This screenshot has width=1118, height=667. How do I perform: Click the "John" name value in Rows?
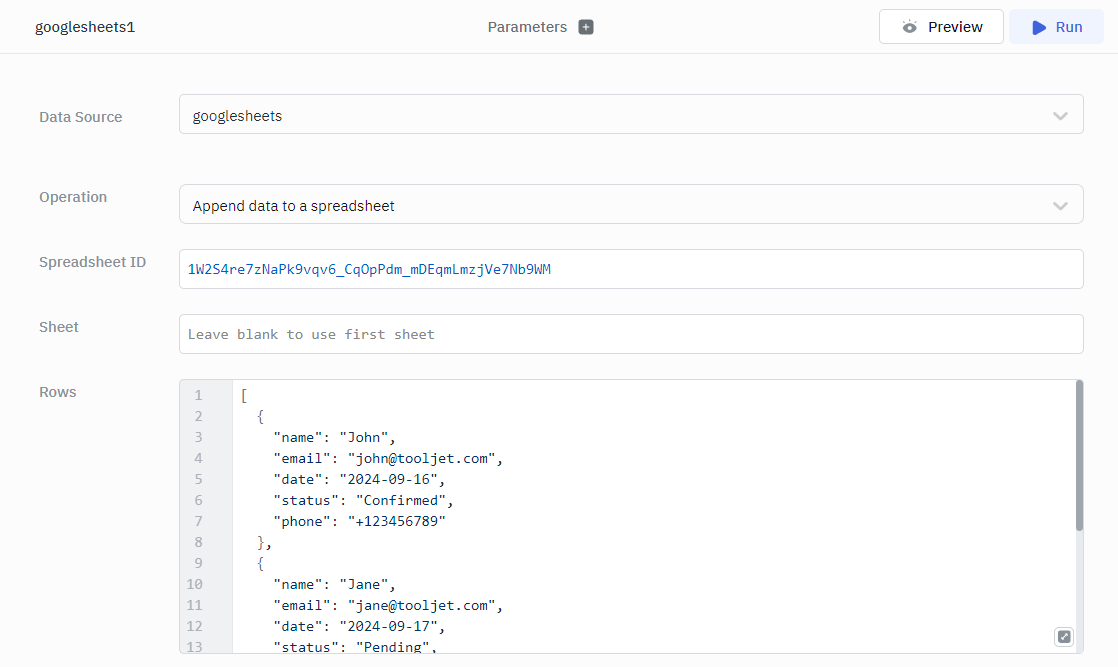pos(368,437)
